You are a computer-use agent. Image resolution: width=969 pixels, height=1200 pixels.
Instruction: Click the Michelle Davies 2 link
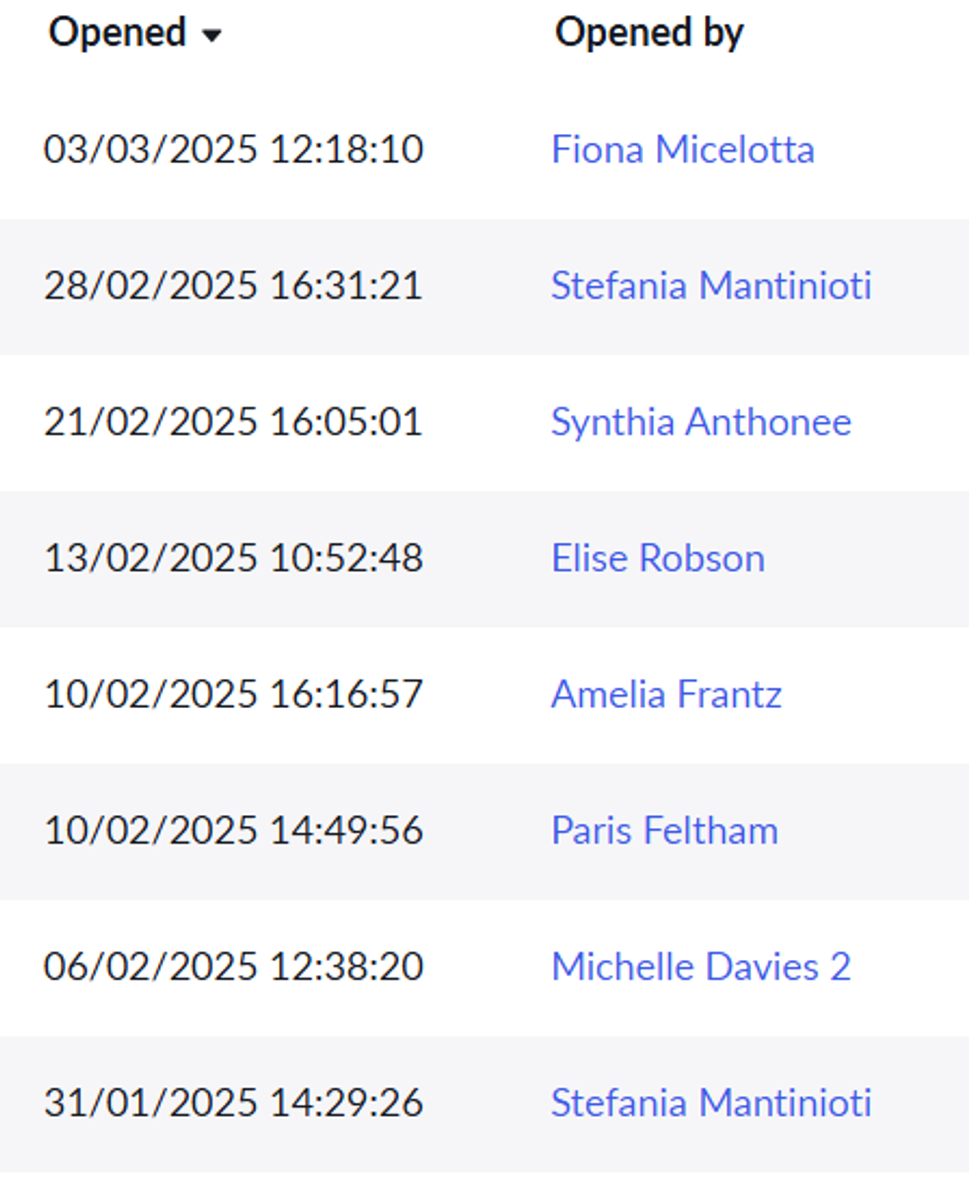701,966
